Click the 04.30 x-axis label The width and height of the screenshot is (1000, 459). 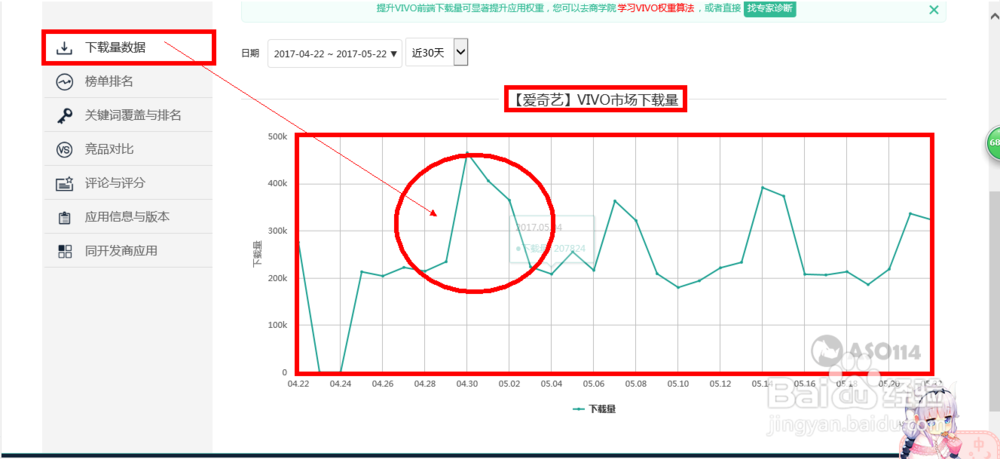[x=467, y=384]
